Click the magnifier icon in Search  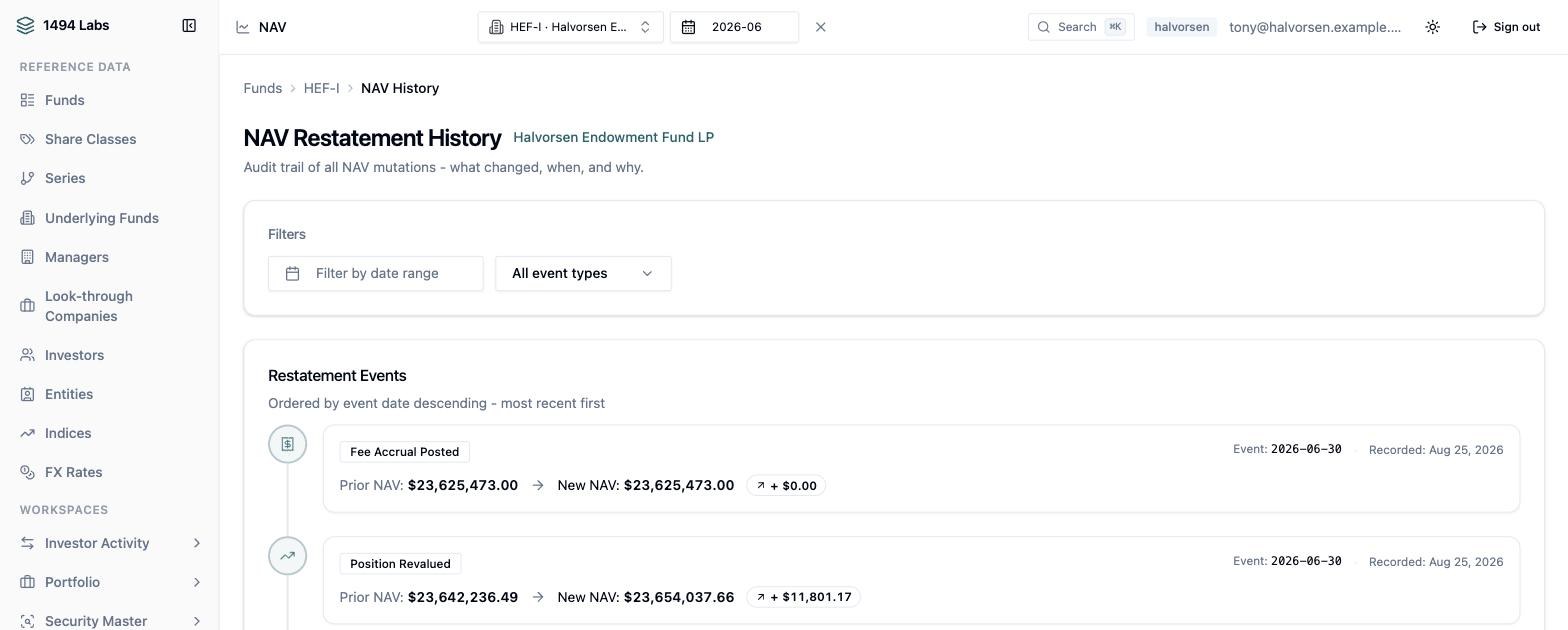[1044, 27]
